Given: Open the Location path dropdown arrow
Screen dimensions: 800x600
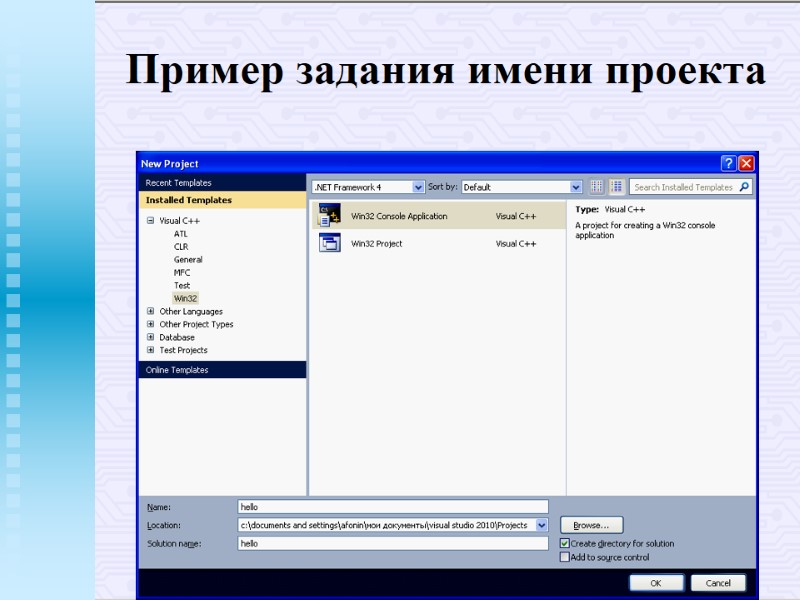Looking at the screenshot, I should (540, 525).
